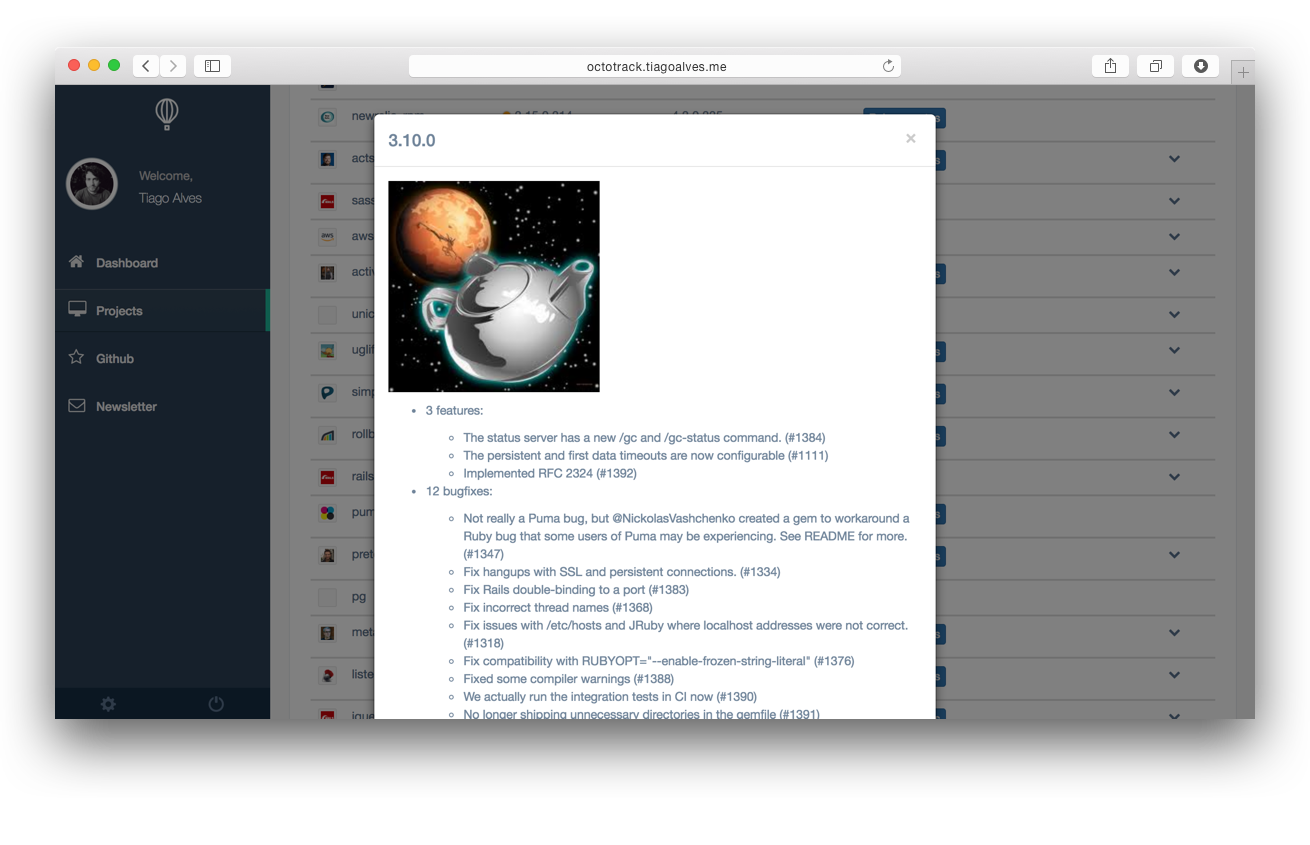Image resolution: width=1310 pixels, height=845 pixels.
Task: Expand the 'met' project row chevron
Action: [x=1174, y=633]
